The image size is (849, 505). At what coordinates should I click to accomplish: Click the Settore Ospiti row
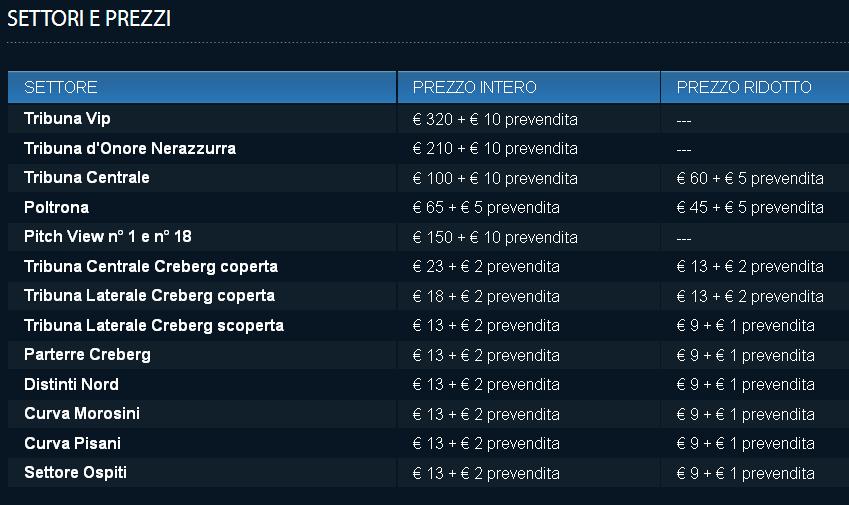pos(75,473)
